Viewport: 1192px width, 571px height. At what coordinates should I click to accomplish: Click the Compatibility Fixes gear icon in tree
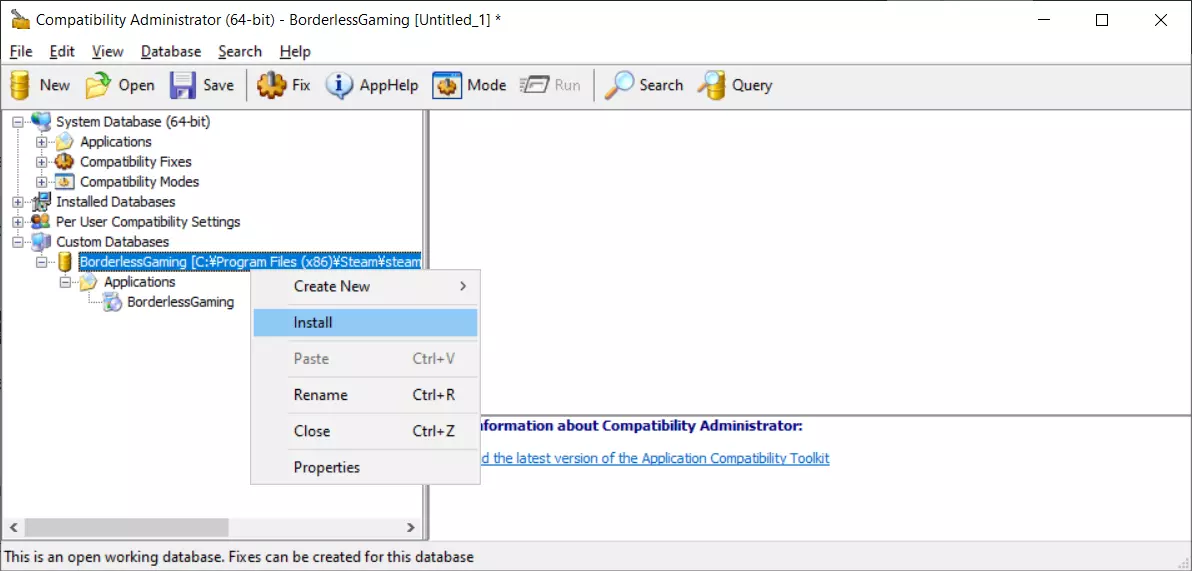click(x=65, y=162)
